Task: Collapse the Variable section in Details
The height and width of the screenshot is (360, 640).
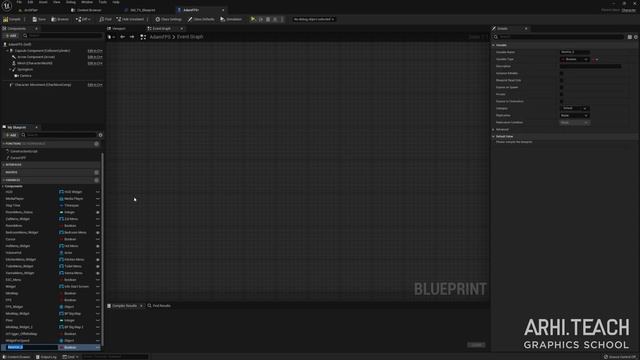Action: (493, 45)
